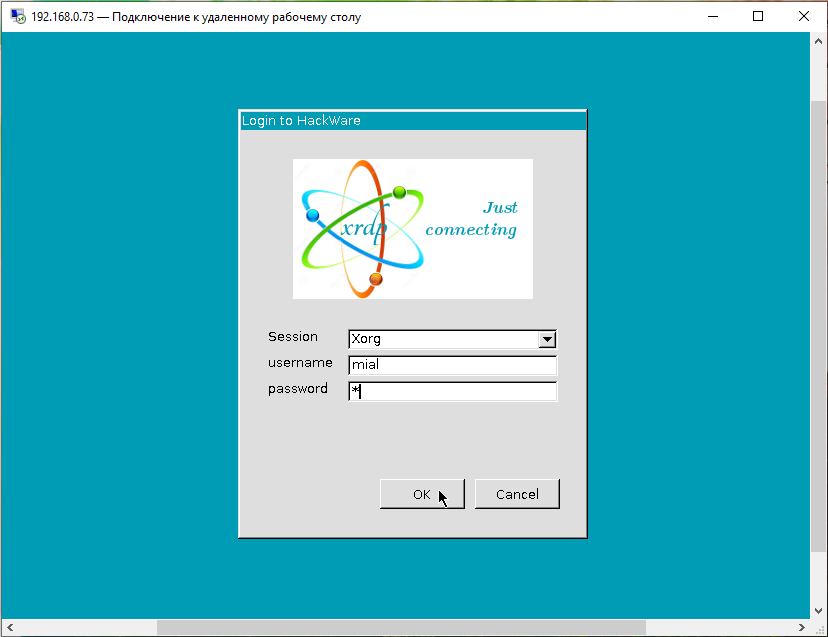828x637 pixels.
Task: Click the Login to HackWare dialog title bar
Action: tap(412, 120)
